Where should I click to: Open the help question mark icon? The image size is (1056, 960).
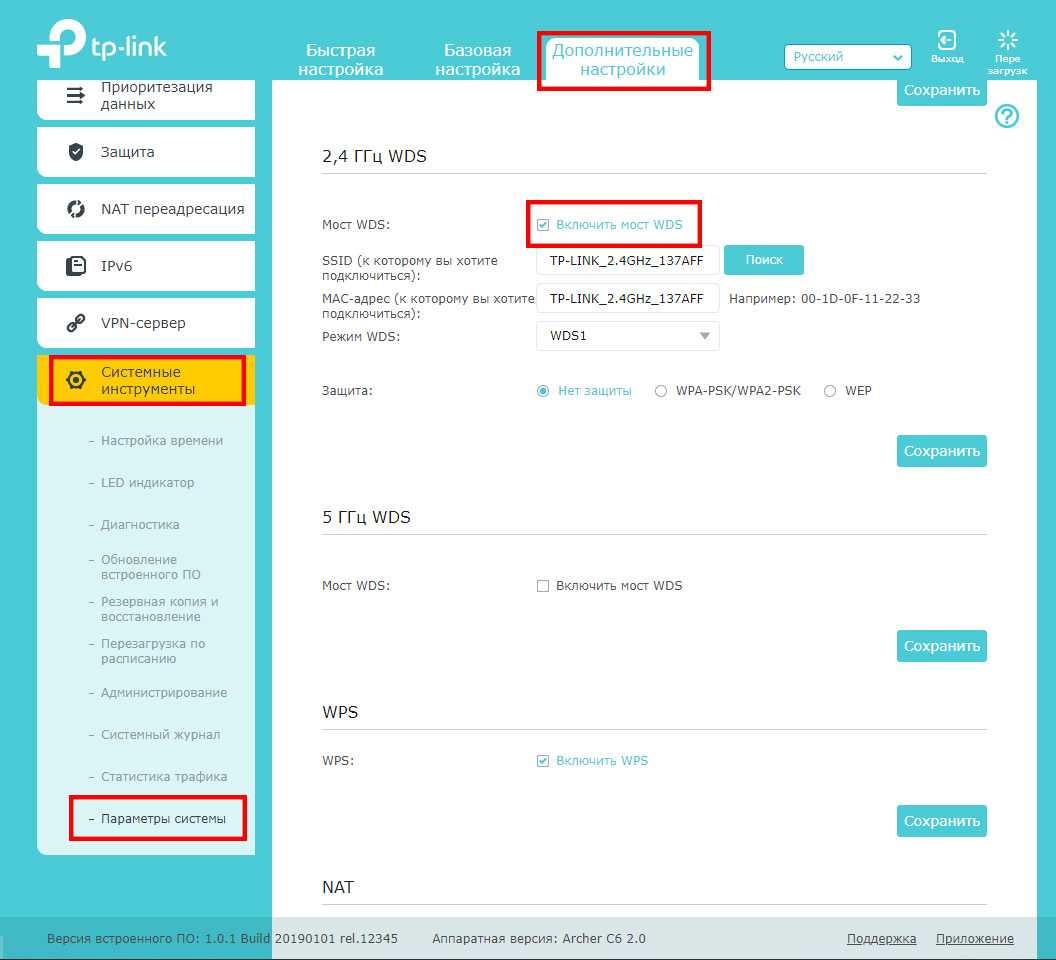[x=1007, y=117]
